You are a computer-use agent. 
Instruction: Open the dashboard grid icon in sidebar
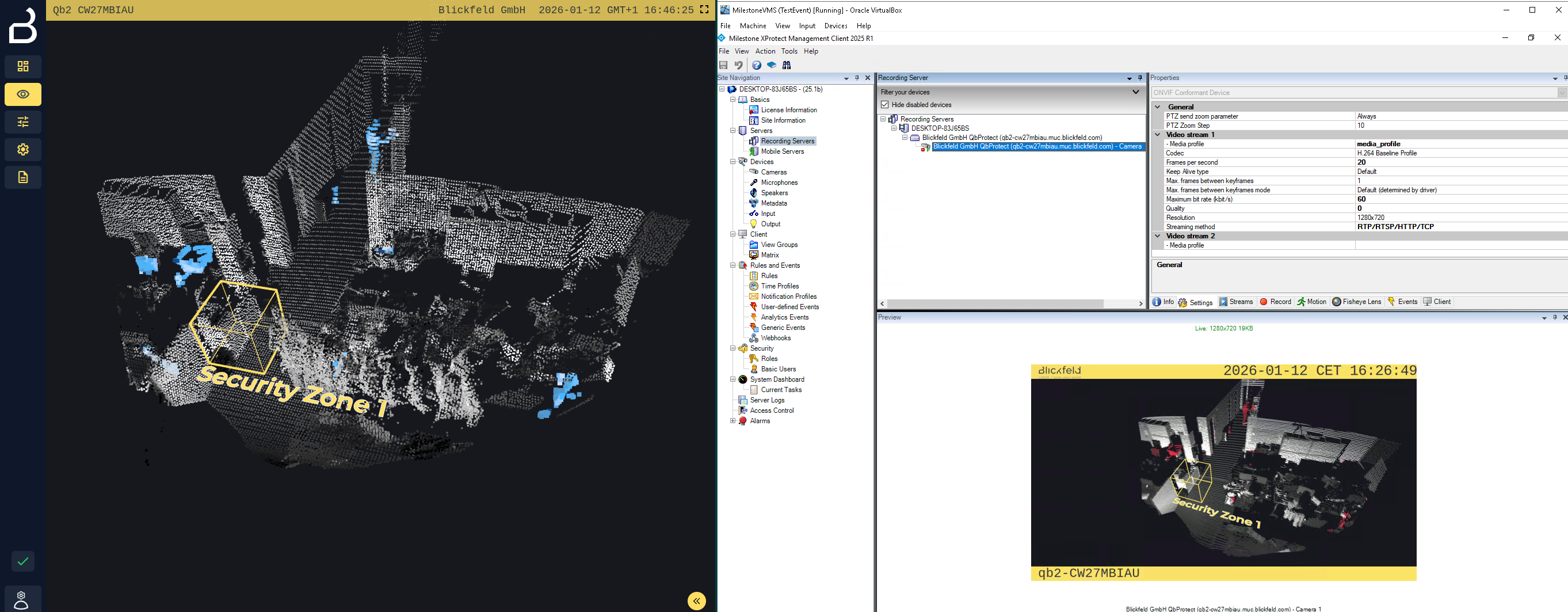click(x=23, y=66)
